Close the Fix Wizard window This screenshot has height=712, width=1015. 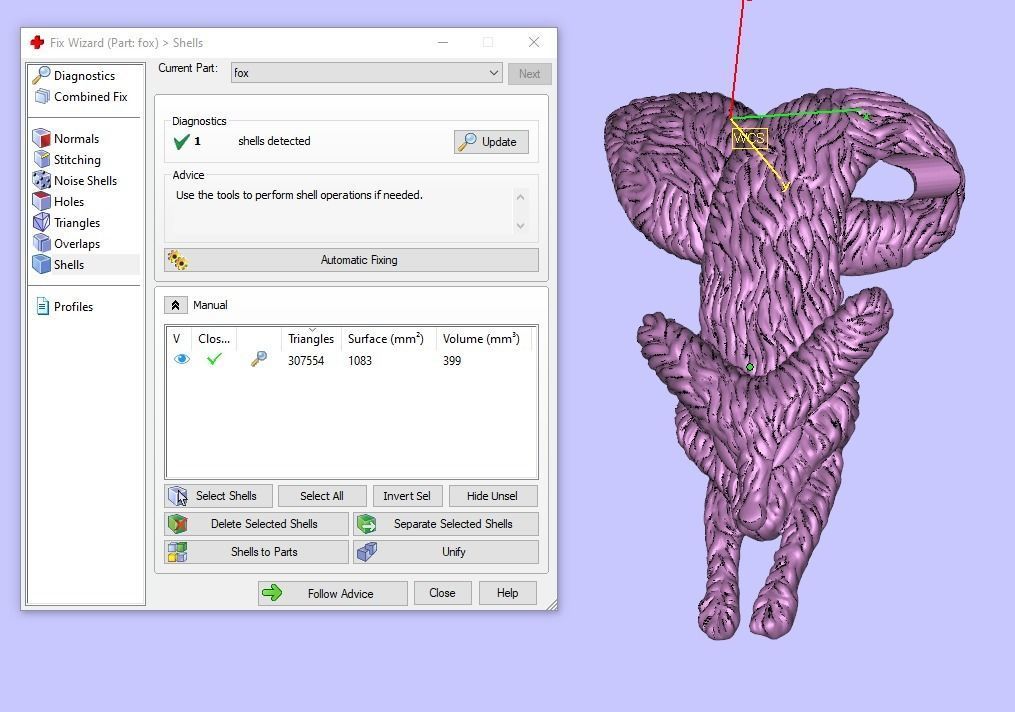pyautogui.click(x=534, y=42)
